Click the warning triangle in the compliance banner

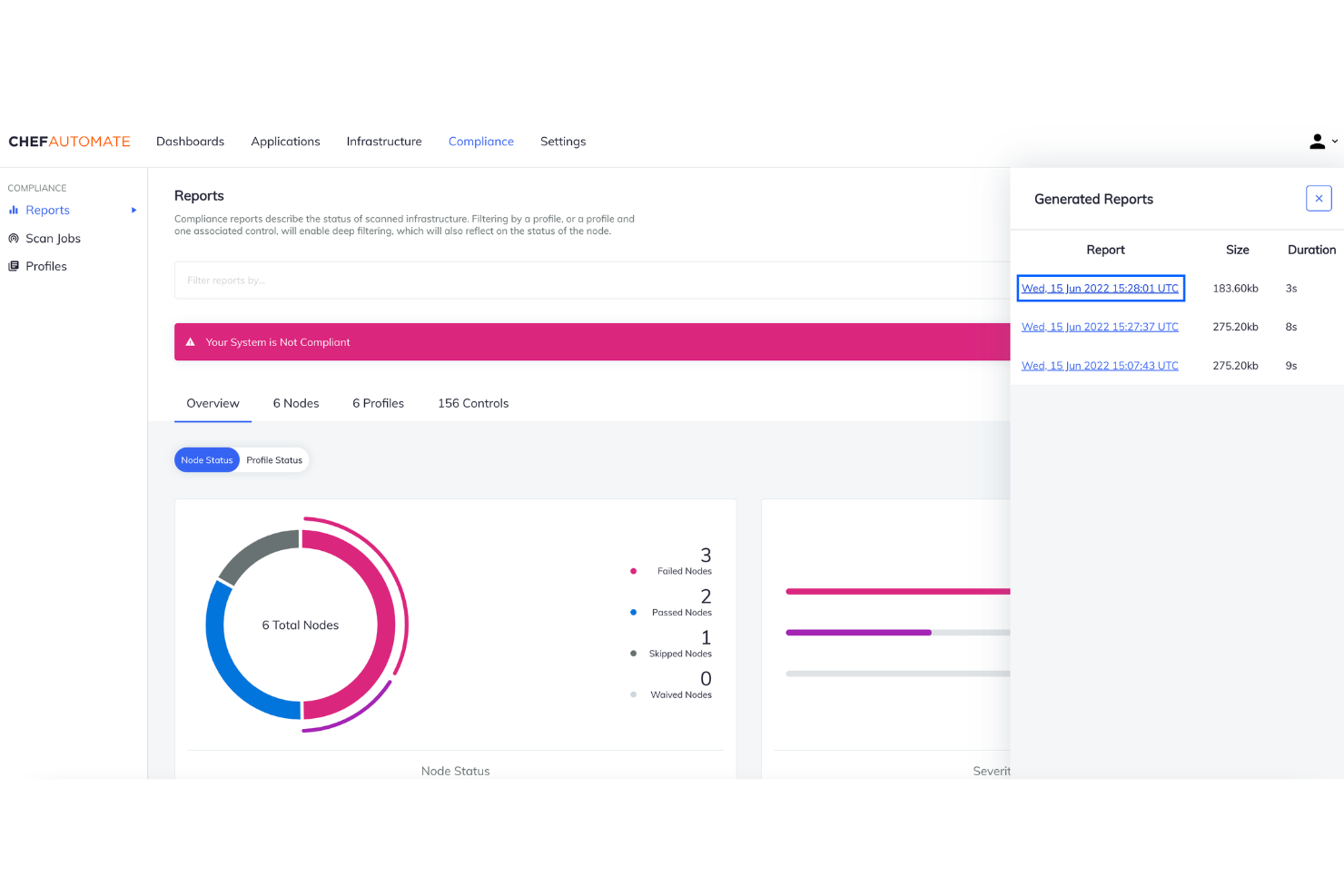[x=190, y=341]
